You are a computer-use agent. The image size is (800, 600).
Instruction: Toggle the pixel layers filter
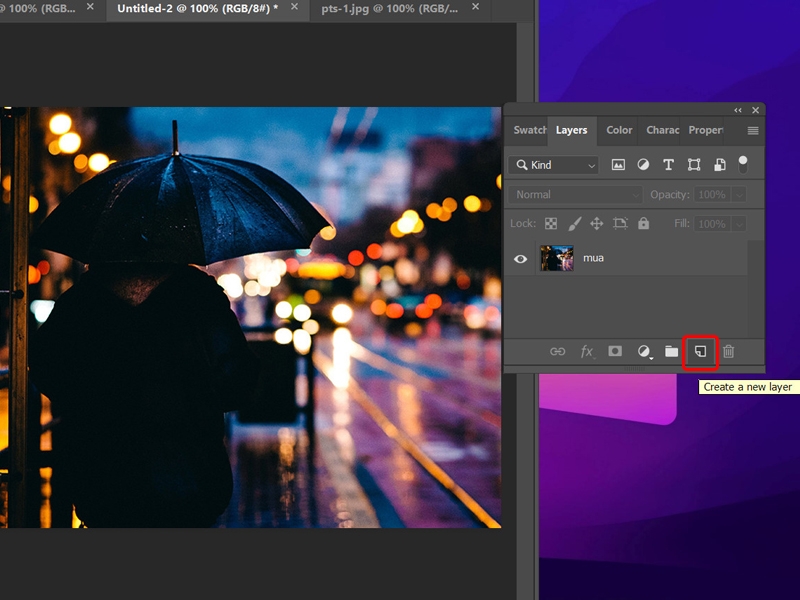point(619,164)
